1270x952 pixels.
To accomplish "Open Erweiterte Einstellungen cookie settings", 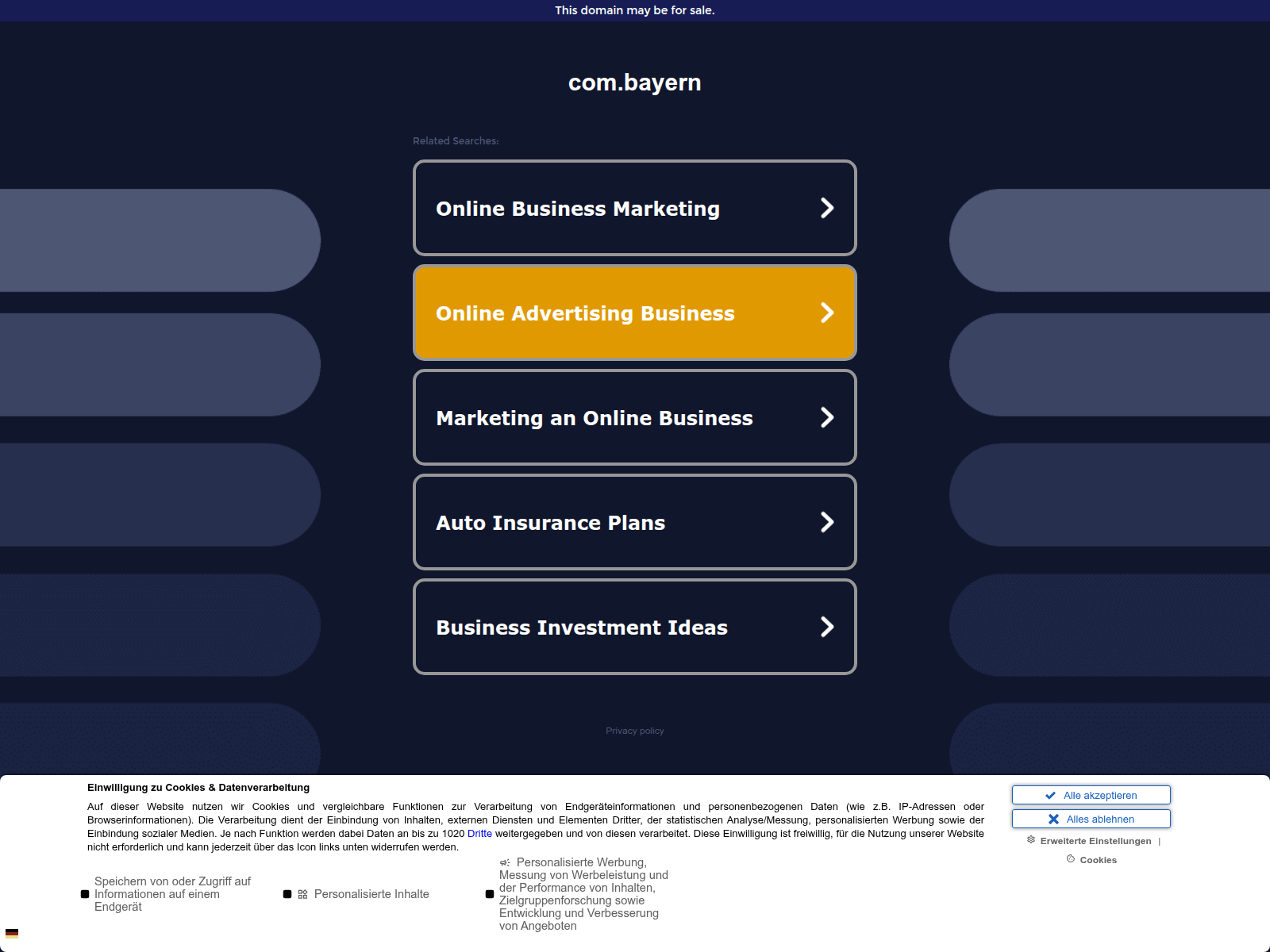I will click(x=1095, y=841).
